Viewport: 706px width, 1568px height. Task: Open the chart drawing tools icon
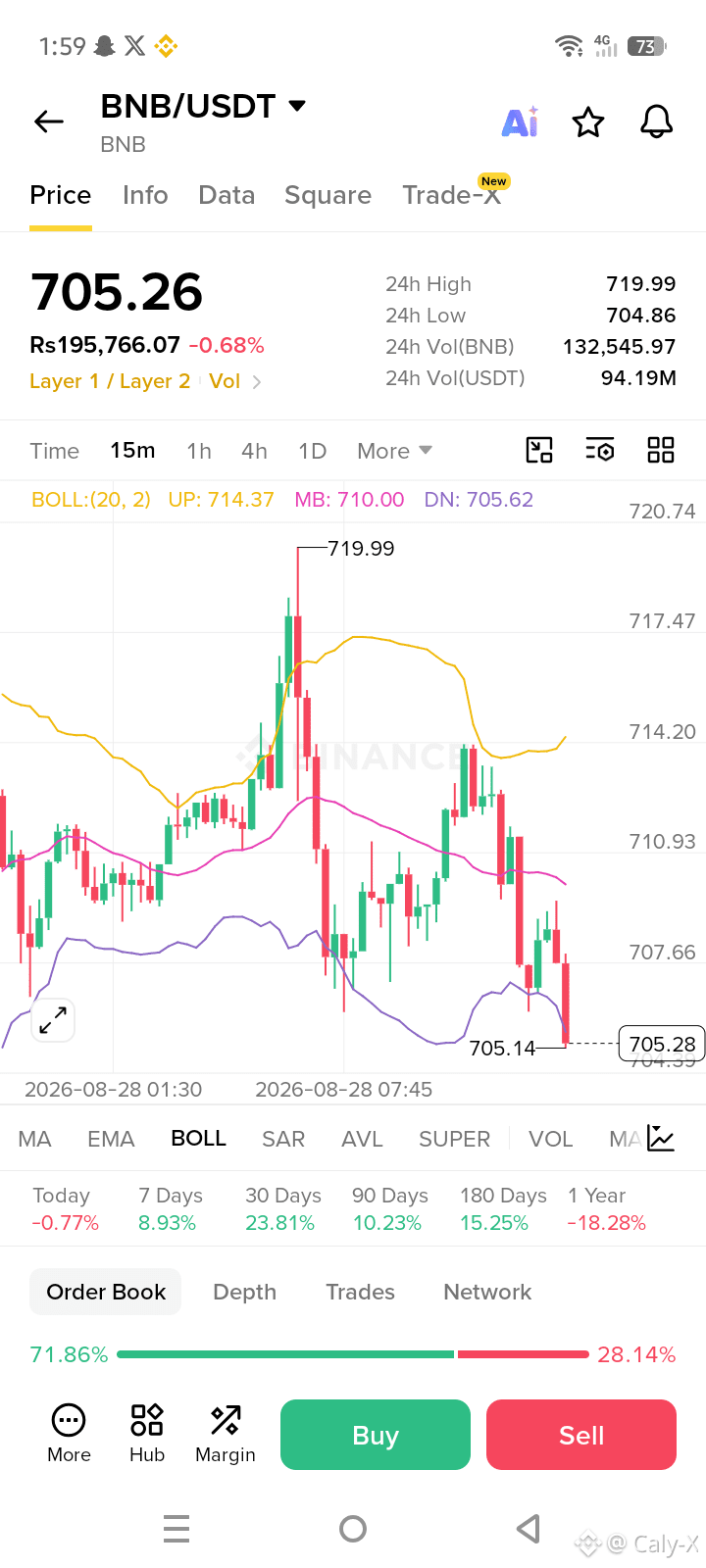(x=539, y=450)
